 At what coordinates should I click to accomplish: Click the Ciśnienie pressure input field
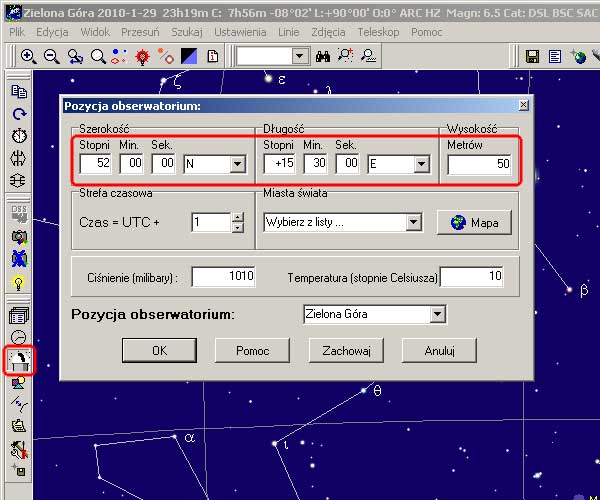(x=224, y=276)
